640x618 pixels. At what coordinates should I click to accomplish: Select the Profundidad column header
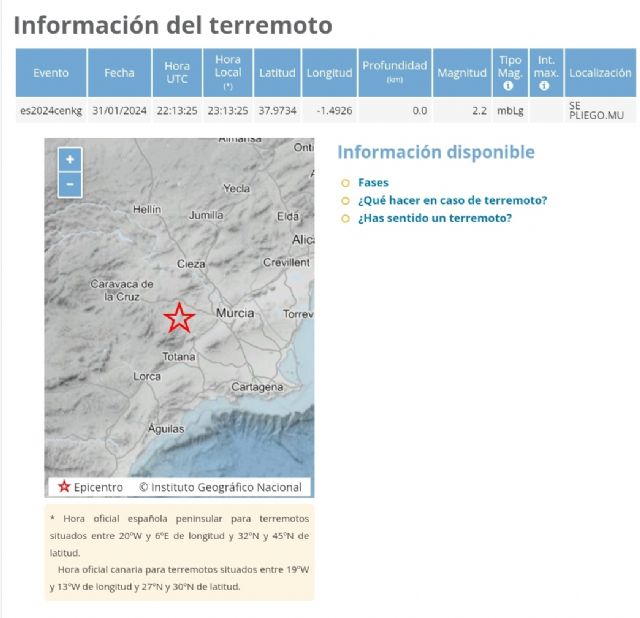pos(394,72)
